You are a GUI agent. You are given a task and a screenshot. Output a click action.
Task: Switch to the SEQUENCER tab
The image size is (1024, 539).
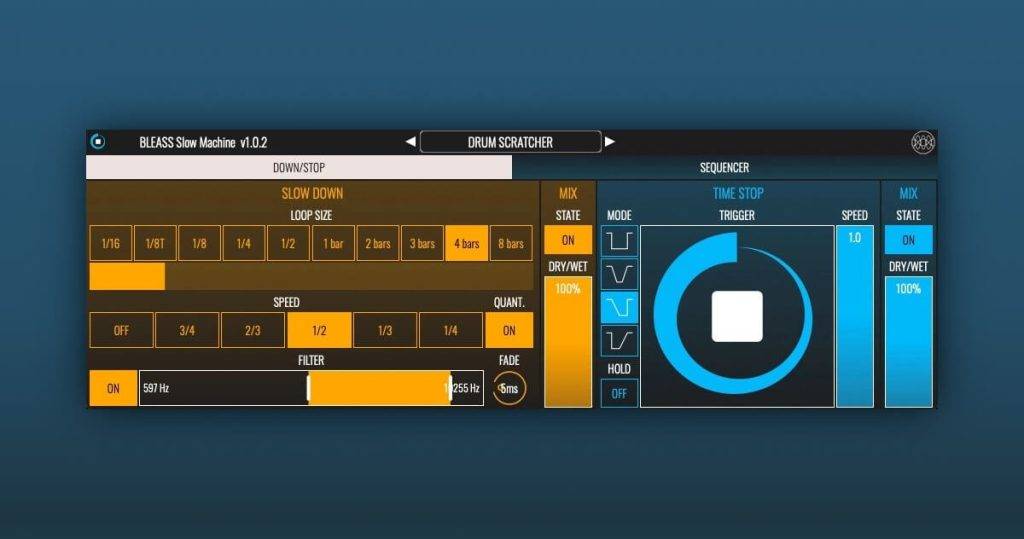(x=724, y=167)
